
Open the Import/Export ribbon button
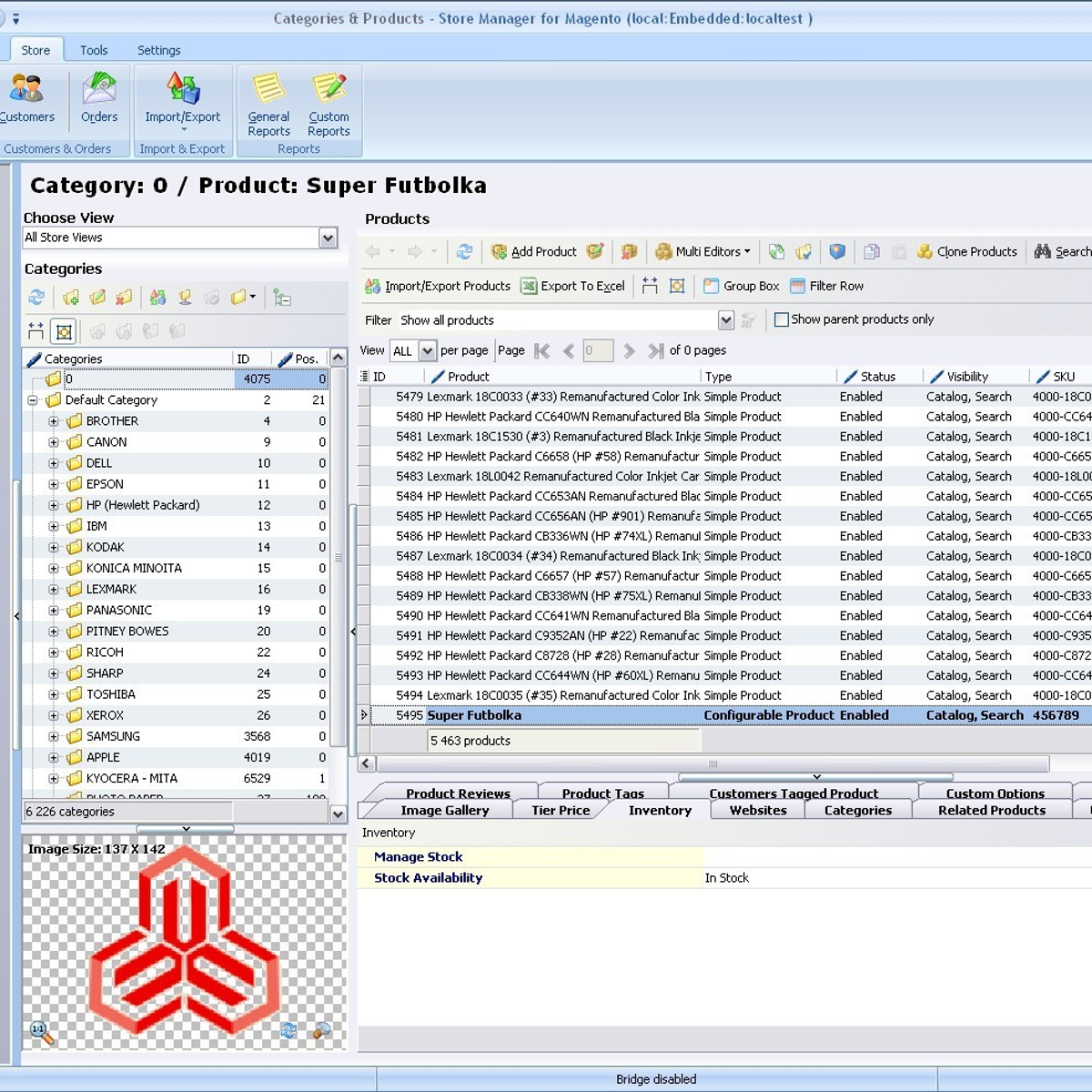[182, 100]
